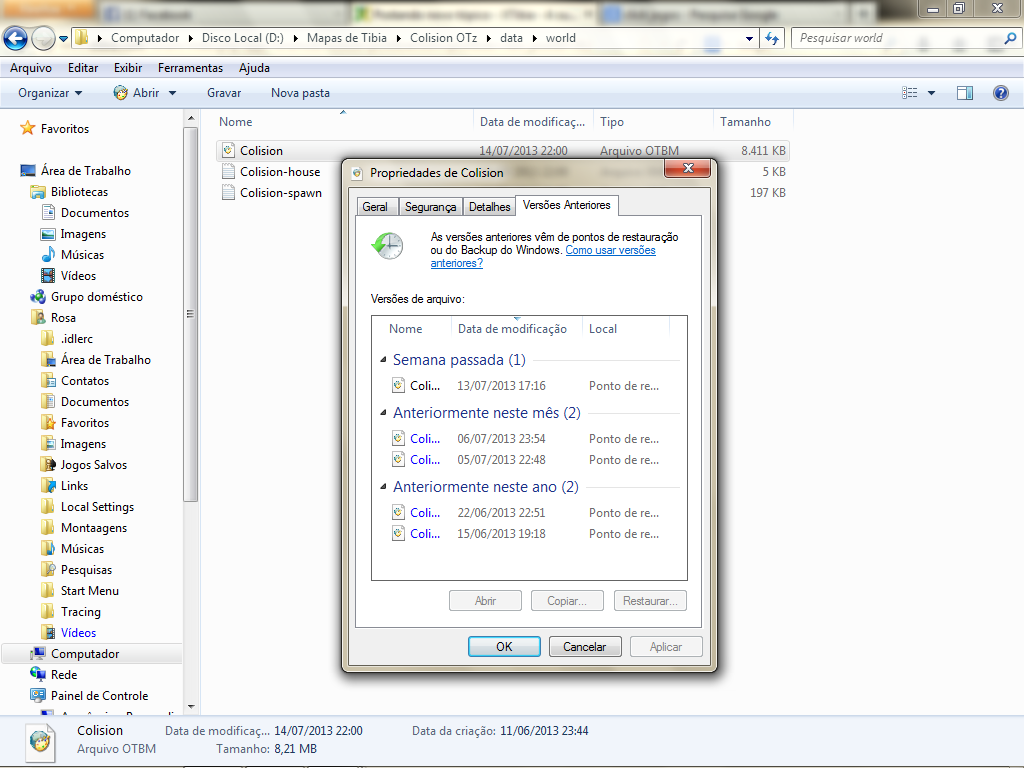
Task: Select the Rede network icon
Action: pos(38,675)
